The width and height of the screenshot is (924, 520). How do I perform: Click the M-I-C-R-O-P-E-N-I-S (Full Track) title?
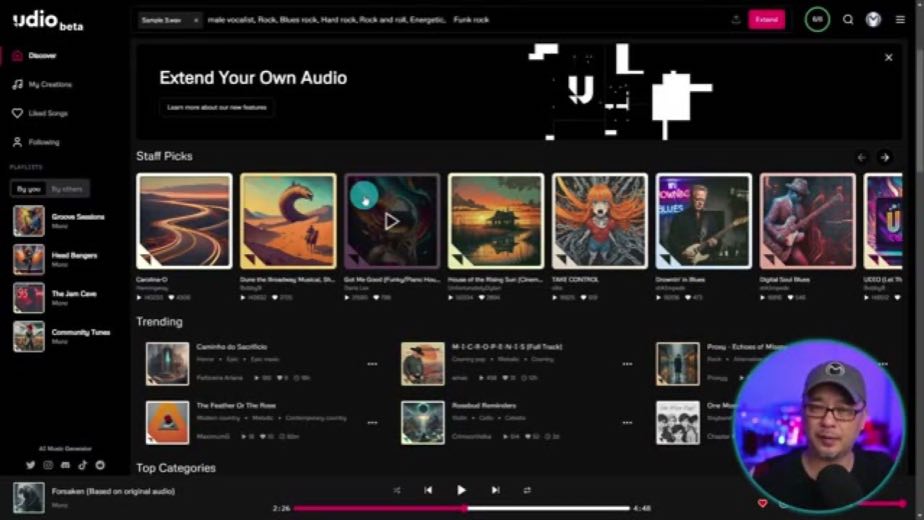(x=507, y=347)
